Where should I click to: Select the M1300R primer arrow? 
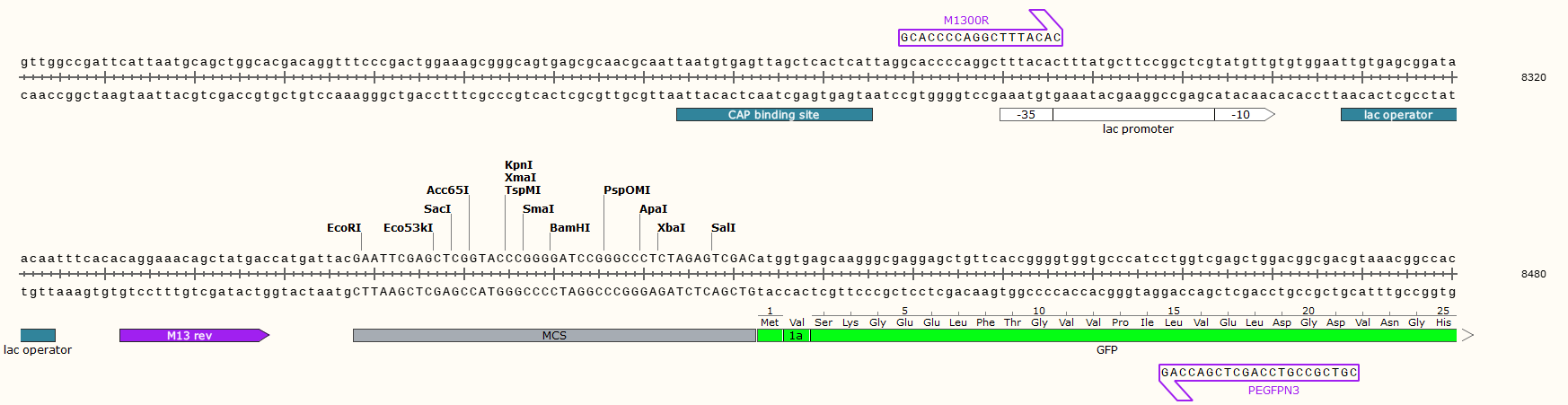980,37
